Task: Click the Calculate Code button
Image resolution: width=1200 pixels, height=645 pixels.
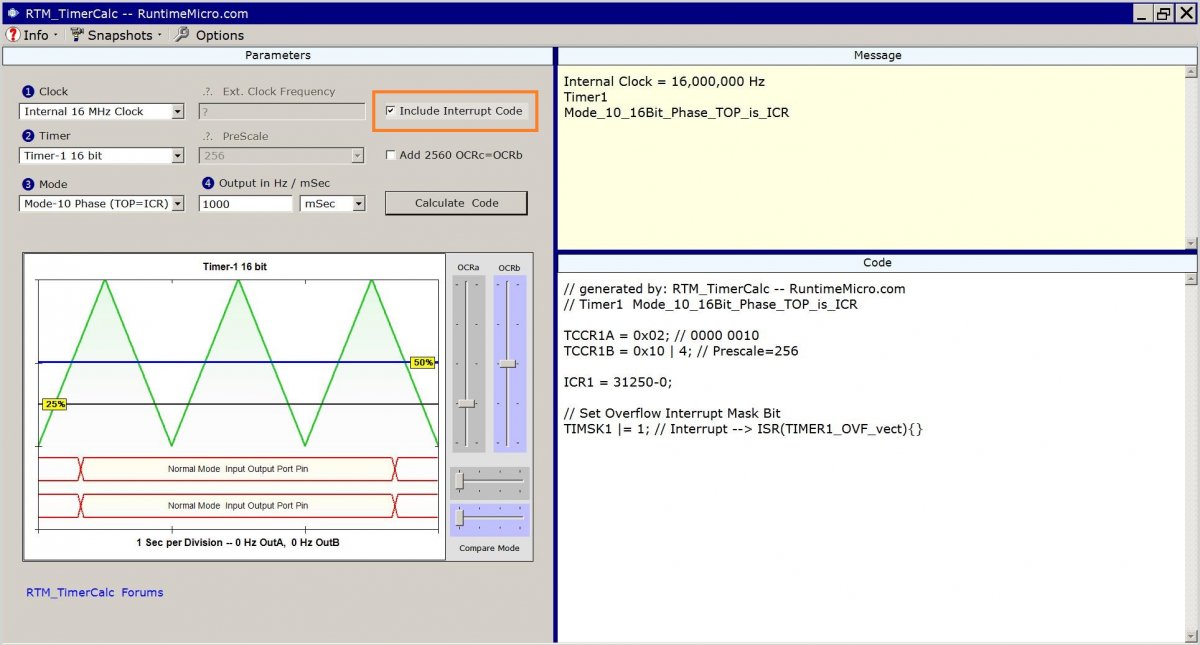Action: pos(456,203)
